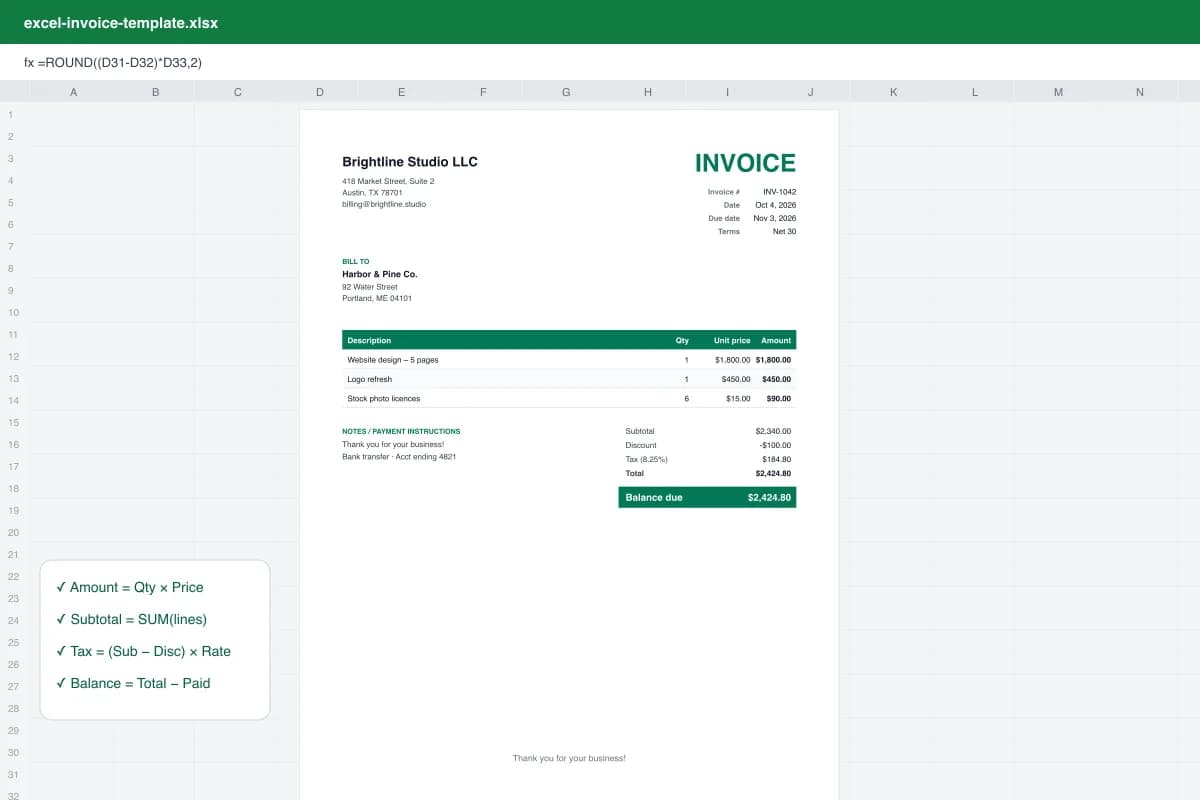This screenshot has width=1200, height=800.
Task: Click the $15.00 unit price cell
Action: (x=738, y=398)
